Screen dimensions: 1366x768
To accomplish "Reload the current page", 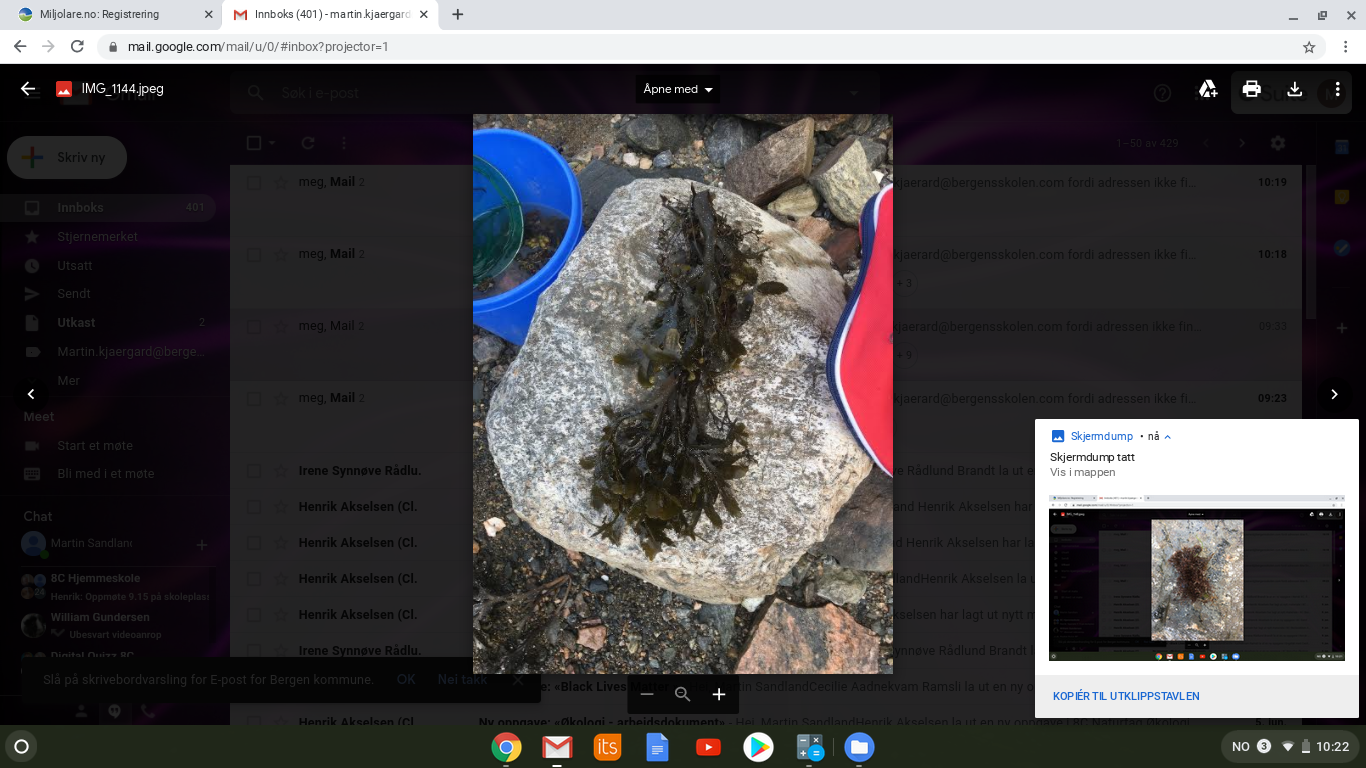I will pos(77,46).
